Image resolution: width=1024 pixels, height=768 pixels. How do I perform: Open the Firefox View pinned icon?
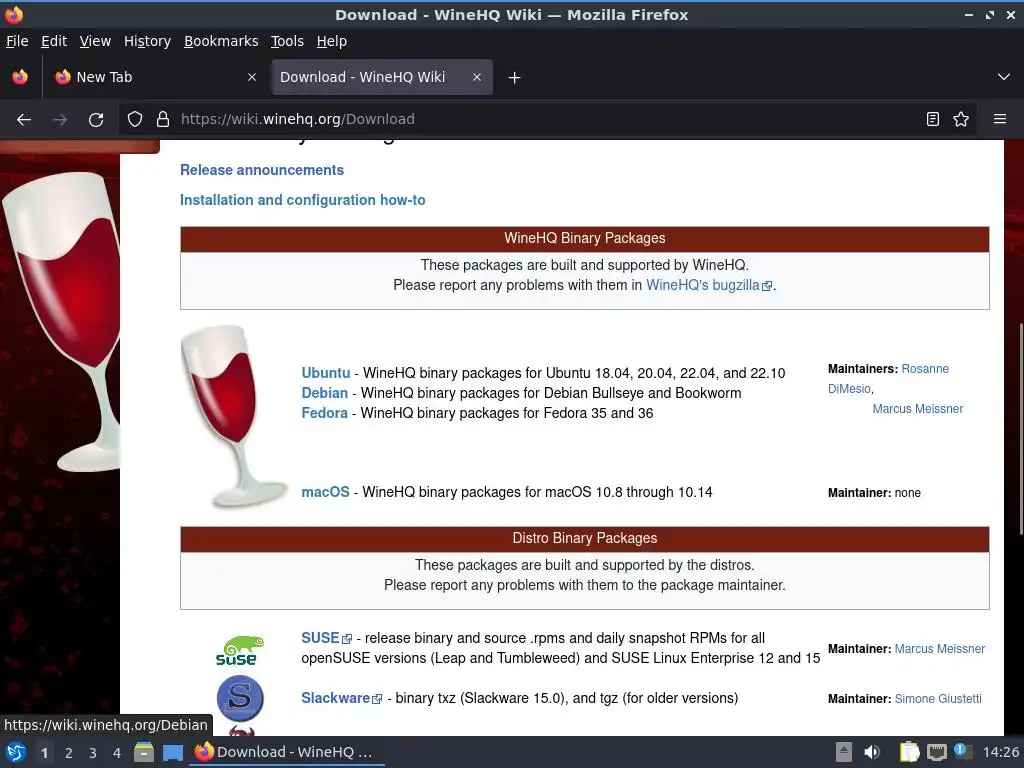click(20, 77)
